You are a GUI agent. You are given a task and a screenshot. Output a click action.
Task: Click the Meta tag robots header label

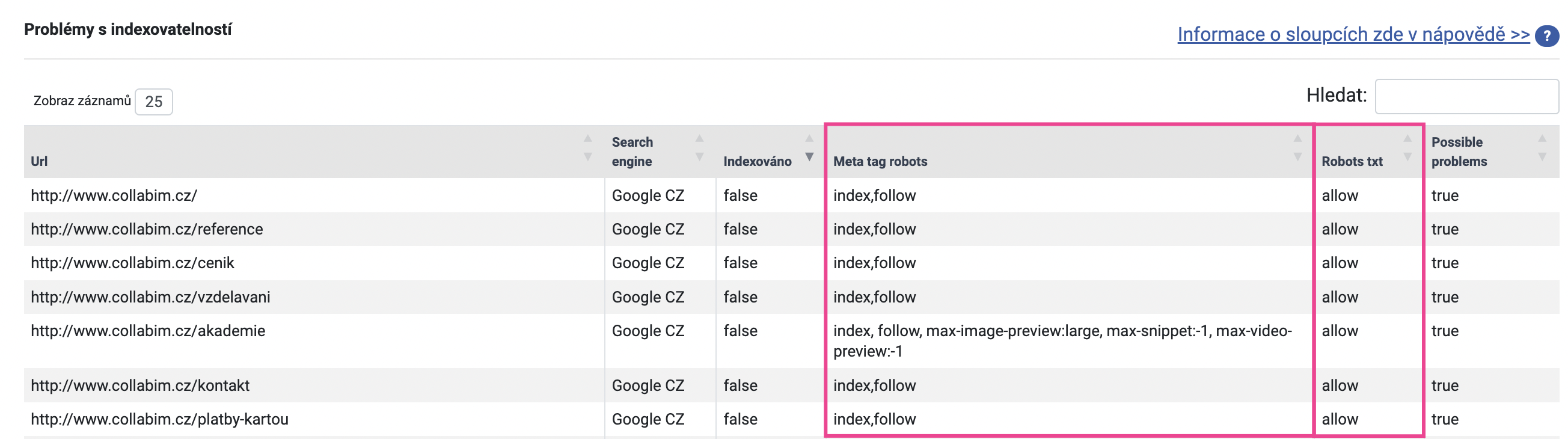(880, 161)
